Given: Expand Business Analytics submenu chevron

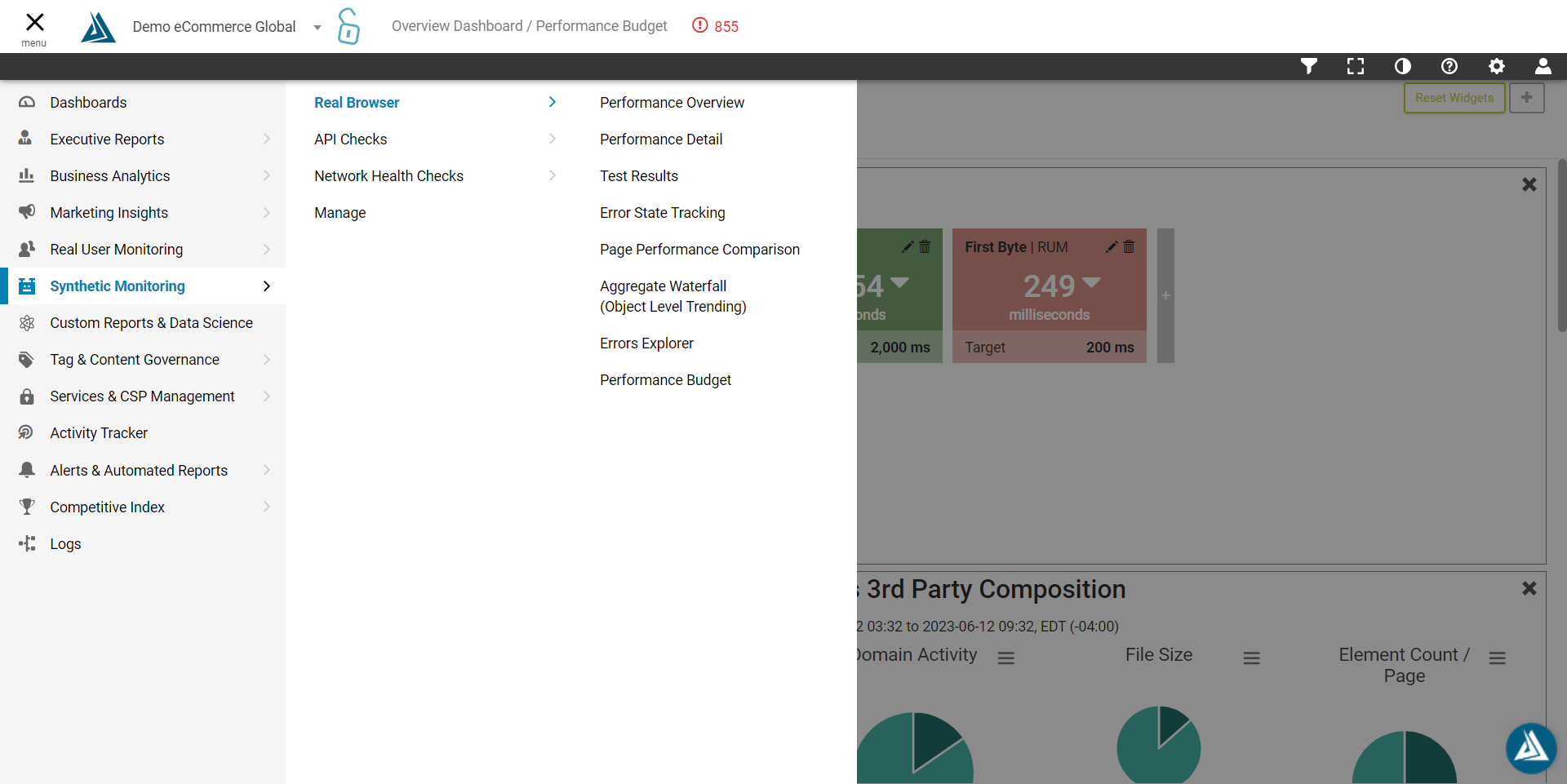Looking at the screenshot, I should 266,176.
